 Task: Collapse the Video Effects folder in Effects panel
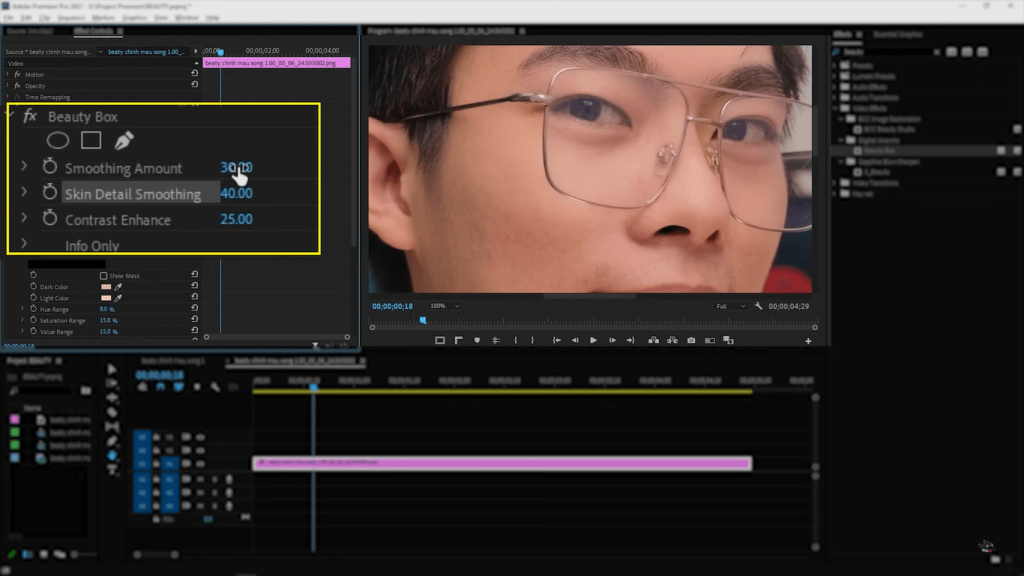pos(834,108)
